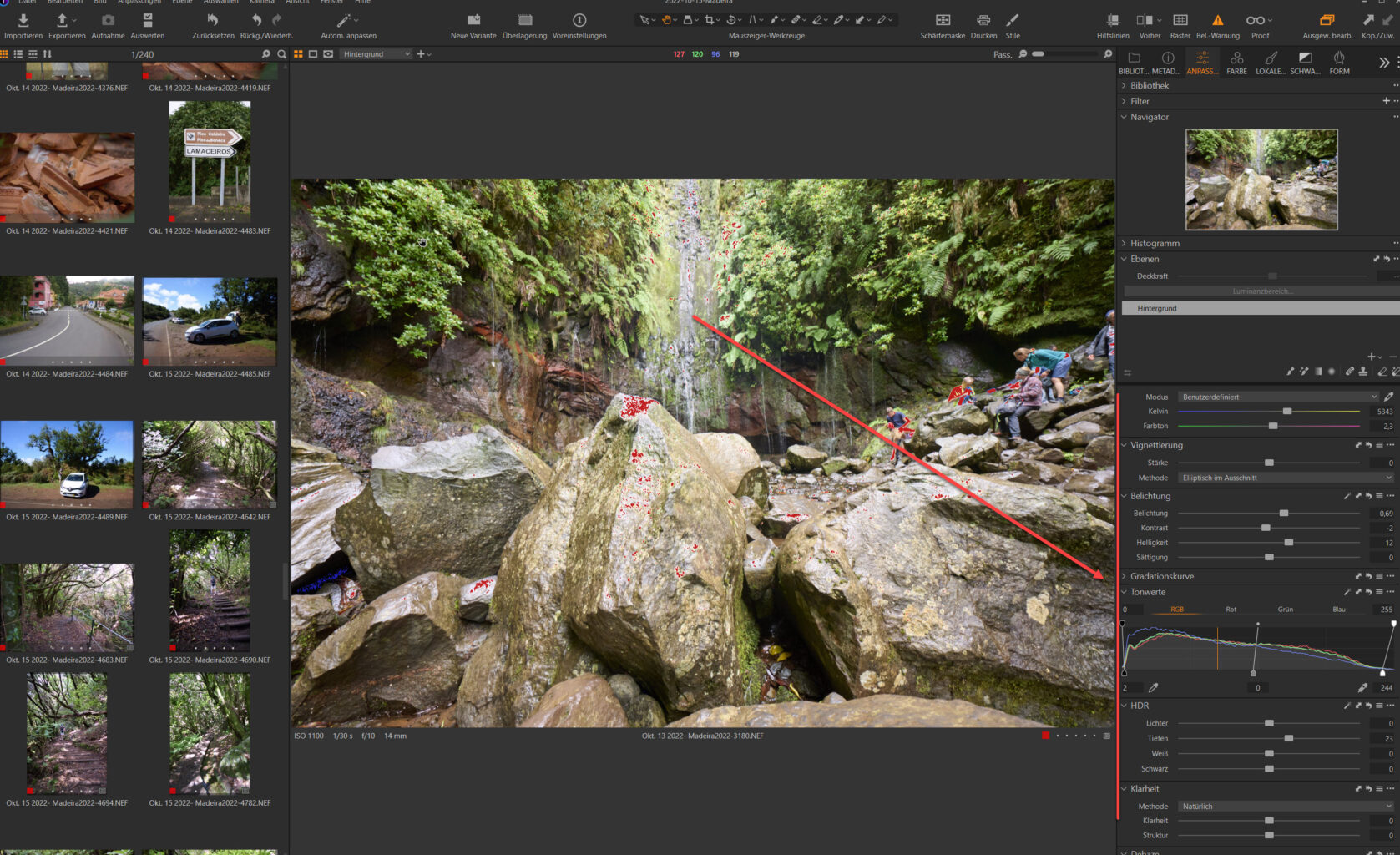Click the Importieren toolbar icon
Screen dimensions: 1400x855
(23, 20)
